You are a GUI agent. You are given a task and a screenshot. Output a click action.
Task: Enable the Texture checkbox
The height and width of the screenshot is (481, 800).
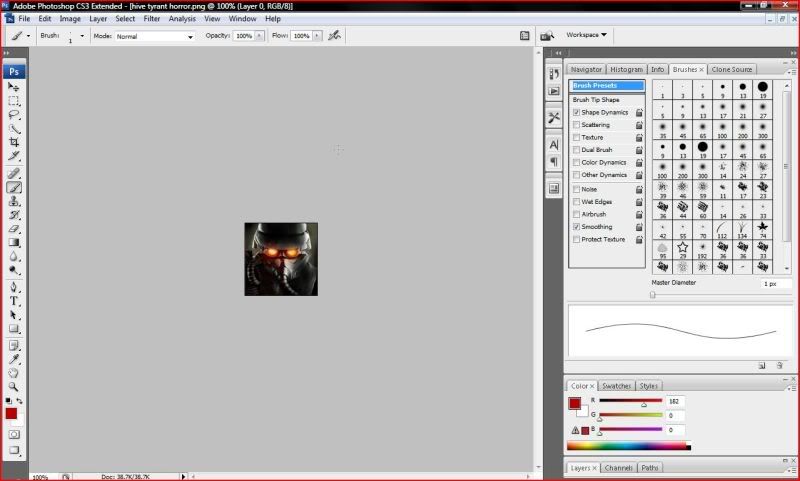577,138
